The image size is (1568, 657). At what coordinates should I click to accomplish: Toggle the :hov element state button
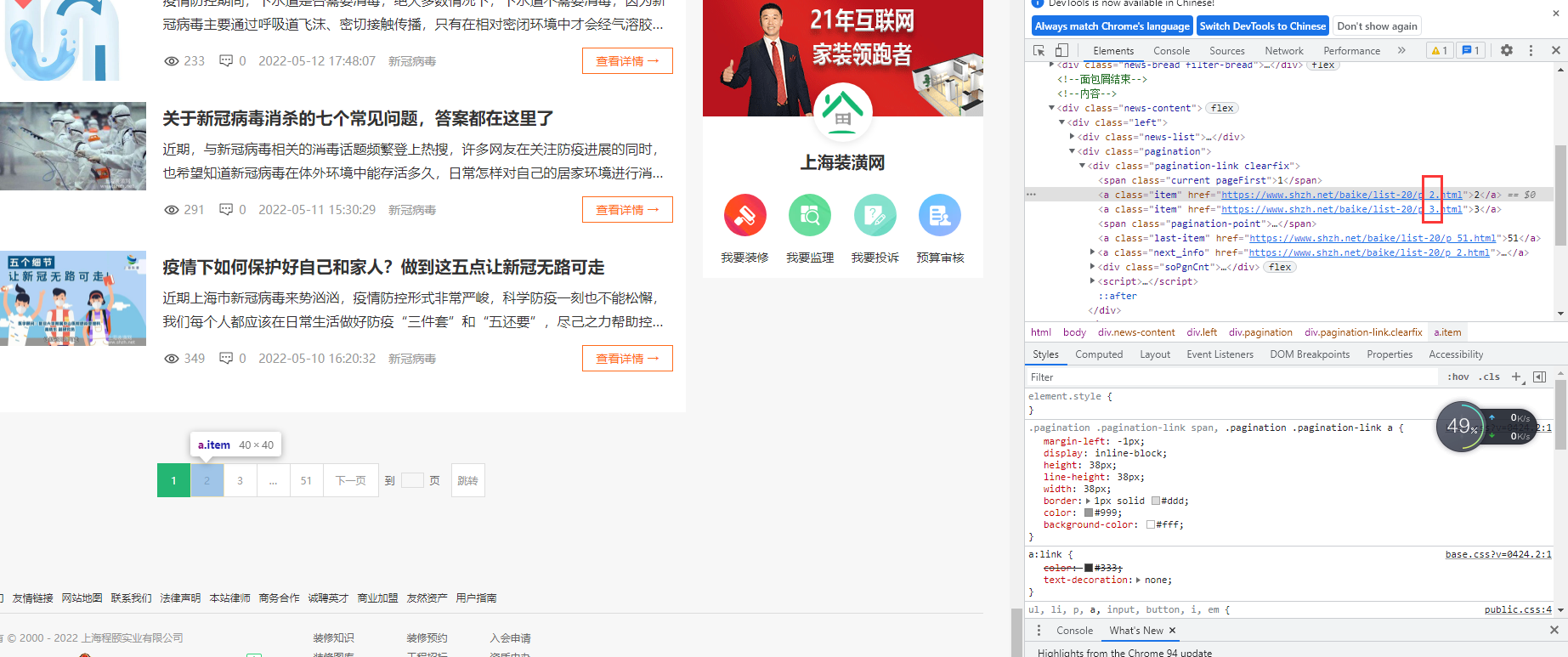pos(1458,377)
